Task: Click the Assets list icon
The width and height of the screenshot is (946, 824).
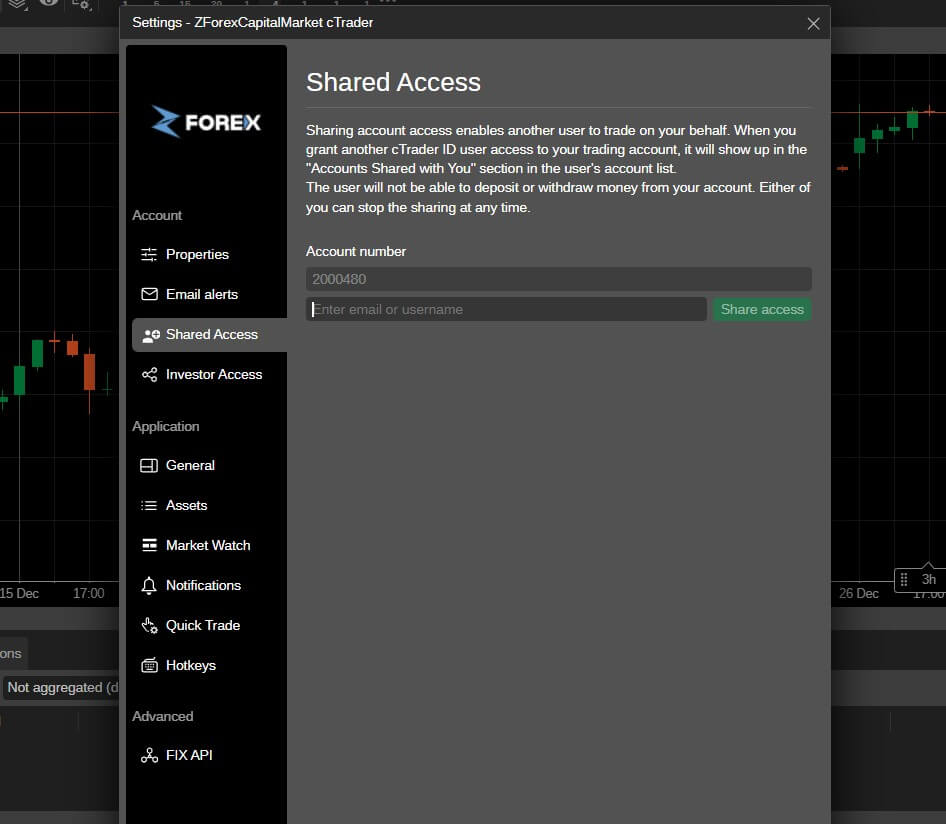Action: [x=149, y=506]
